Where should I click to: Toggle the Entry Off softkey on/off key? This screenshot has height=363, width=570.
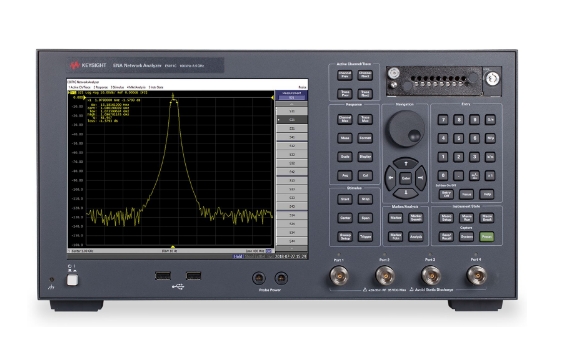446,194
